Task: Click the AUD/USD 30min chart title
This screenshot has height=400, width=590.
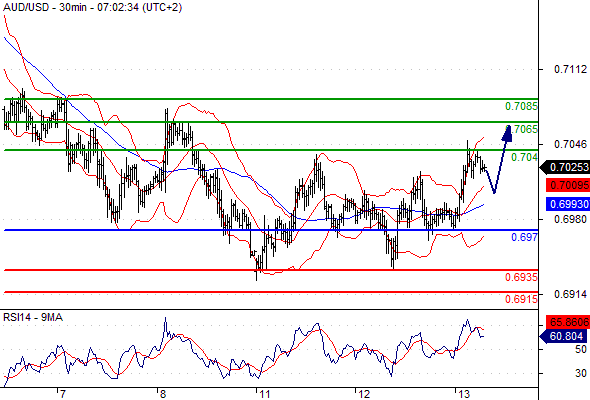Action: (93, 7)
